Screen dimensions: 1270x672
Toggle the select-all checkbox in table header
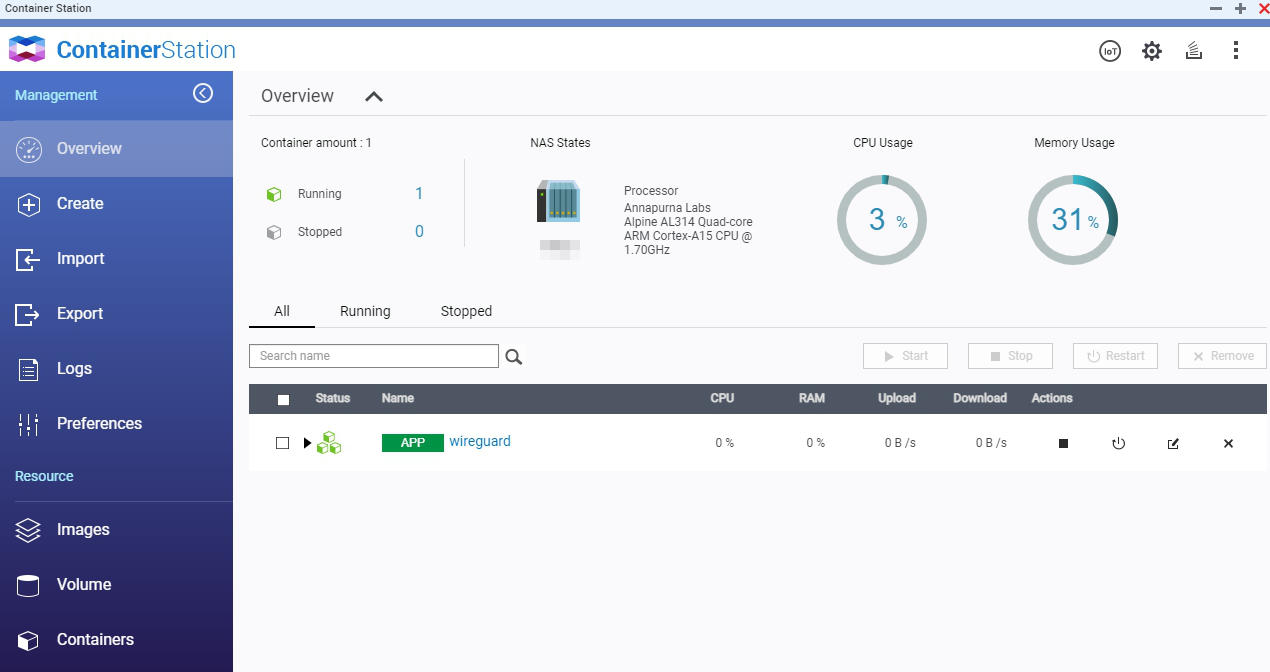pyautogui.click(x=283, y=399)
